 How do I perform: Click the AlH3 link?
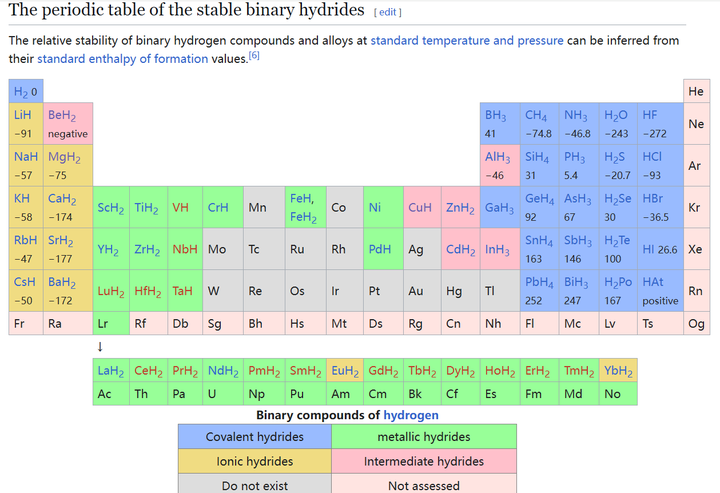pyautogui.click(x=497, y=157)
